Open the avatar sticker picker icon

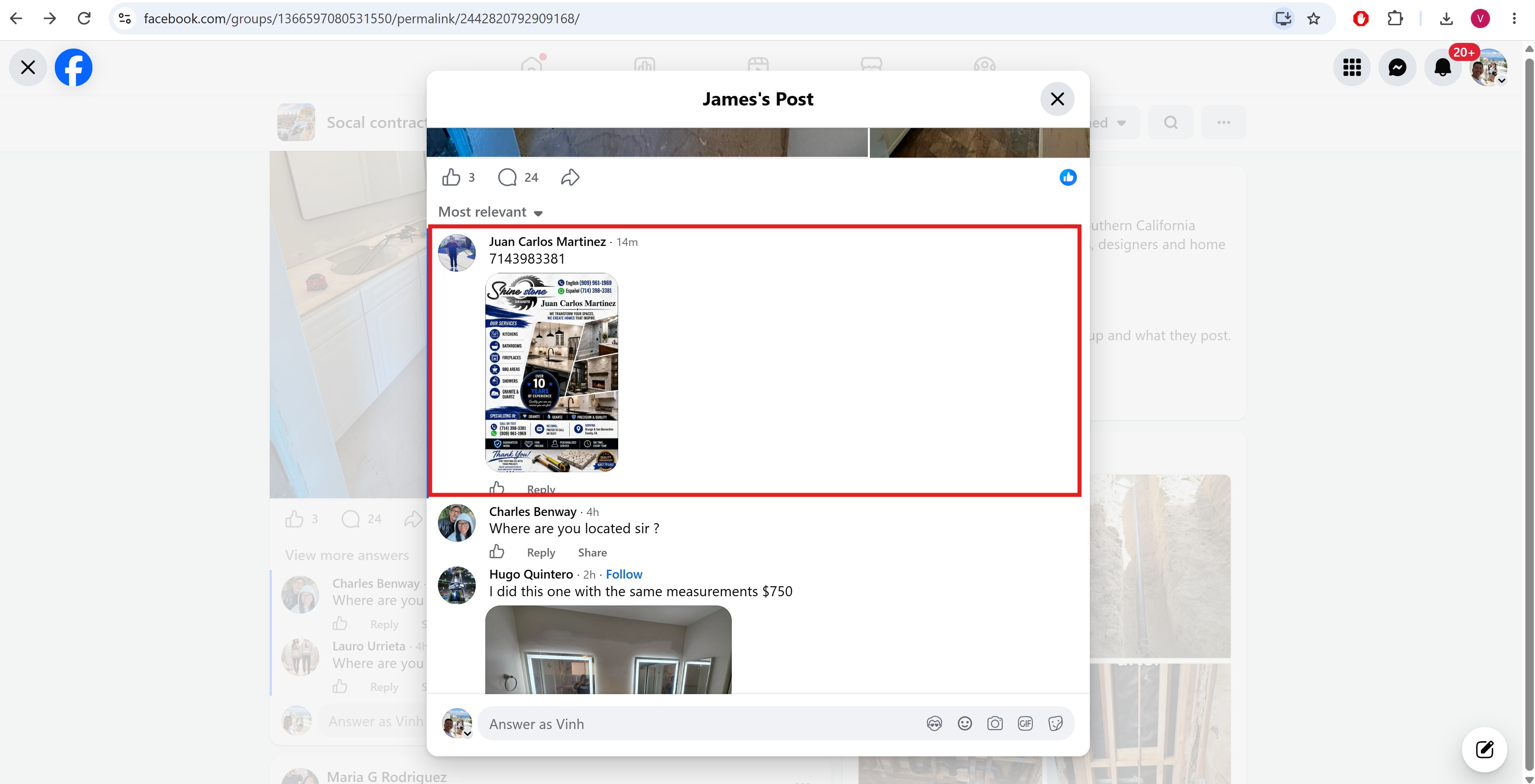(934, 724)
